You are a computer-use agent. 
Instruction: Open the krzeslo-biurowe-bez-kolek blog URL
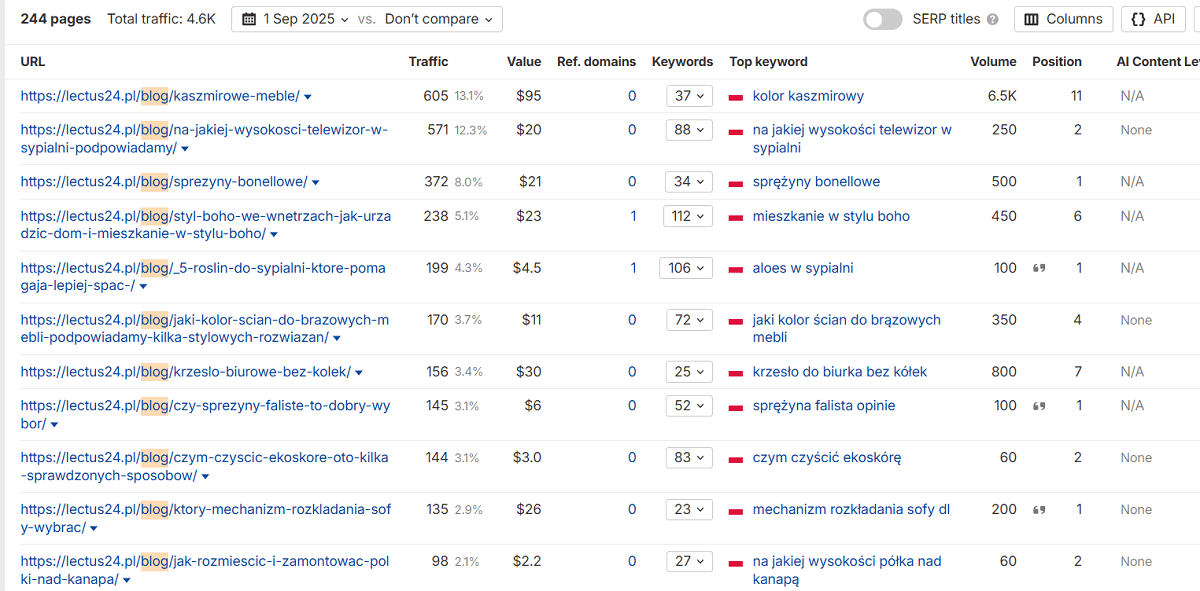point(185,372)
